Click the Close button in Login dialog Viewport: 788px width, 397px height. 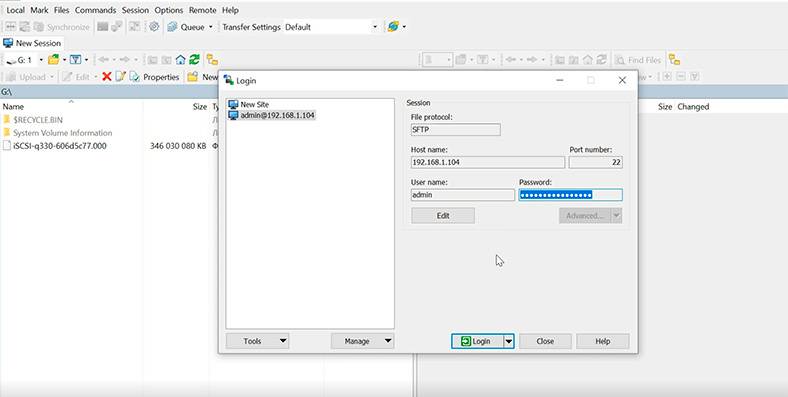545,341
